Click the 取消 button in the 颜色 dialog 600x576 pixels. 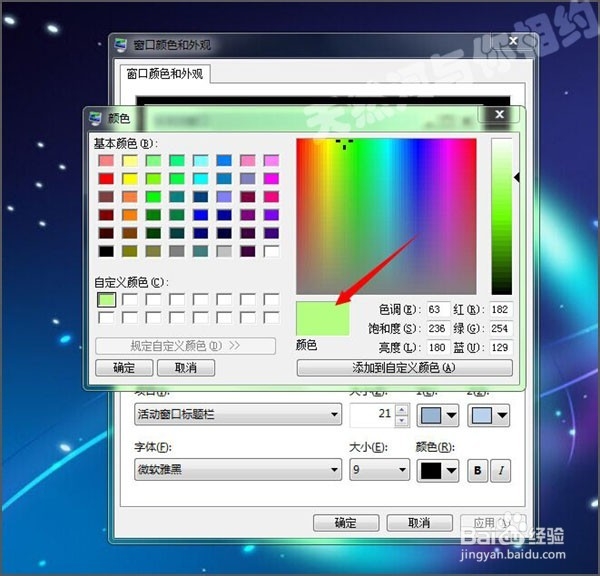(186, 368)
